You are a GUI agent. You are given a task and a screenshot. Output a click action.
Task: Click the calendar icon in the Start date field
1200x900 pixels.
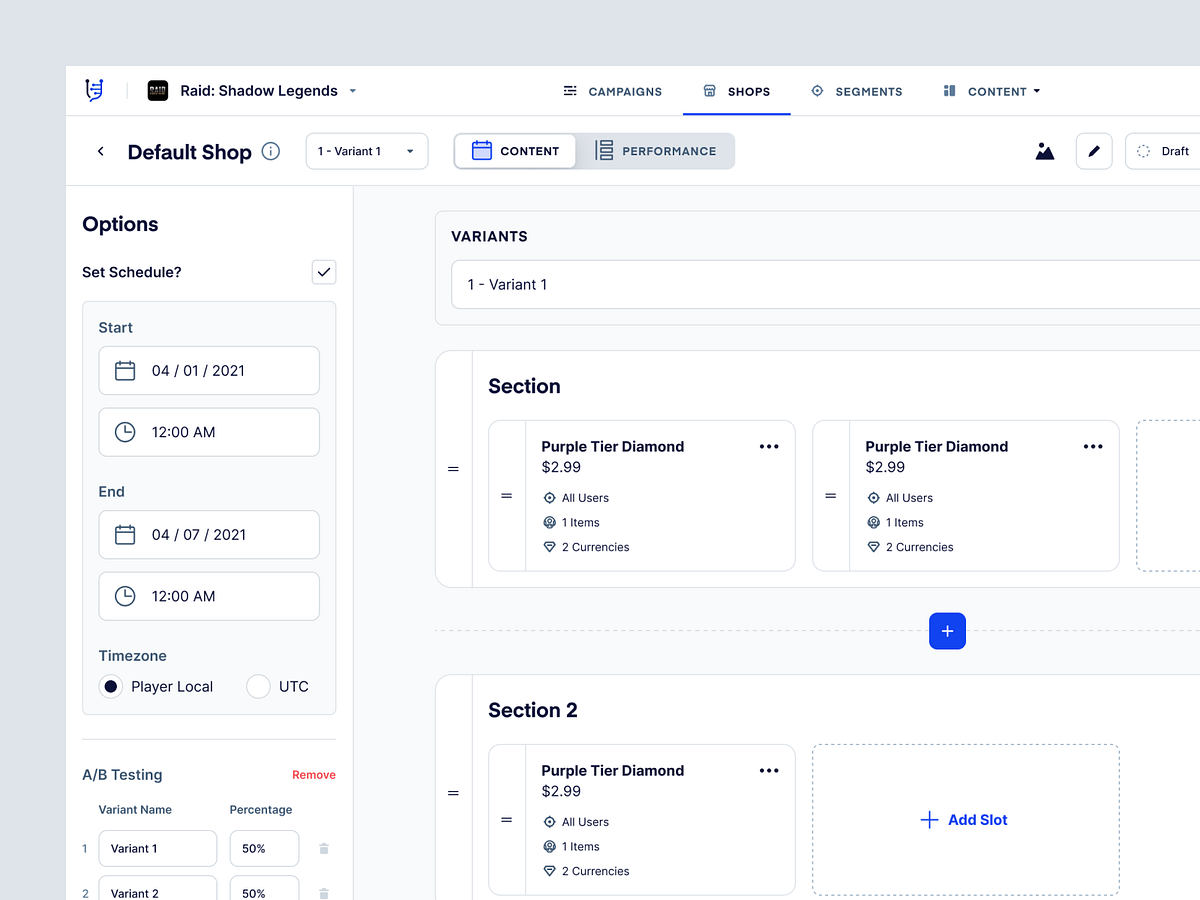coord(125,370)
